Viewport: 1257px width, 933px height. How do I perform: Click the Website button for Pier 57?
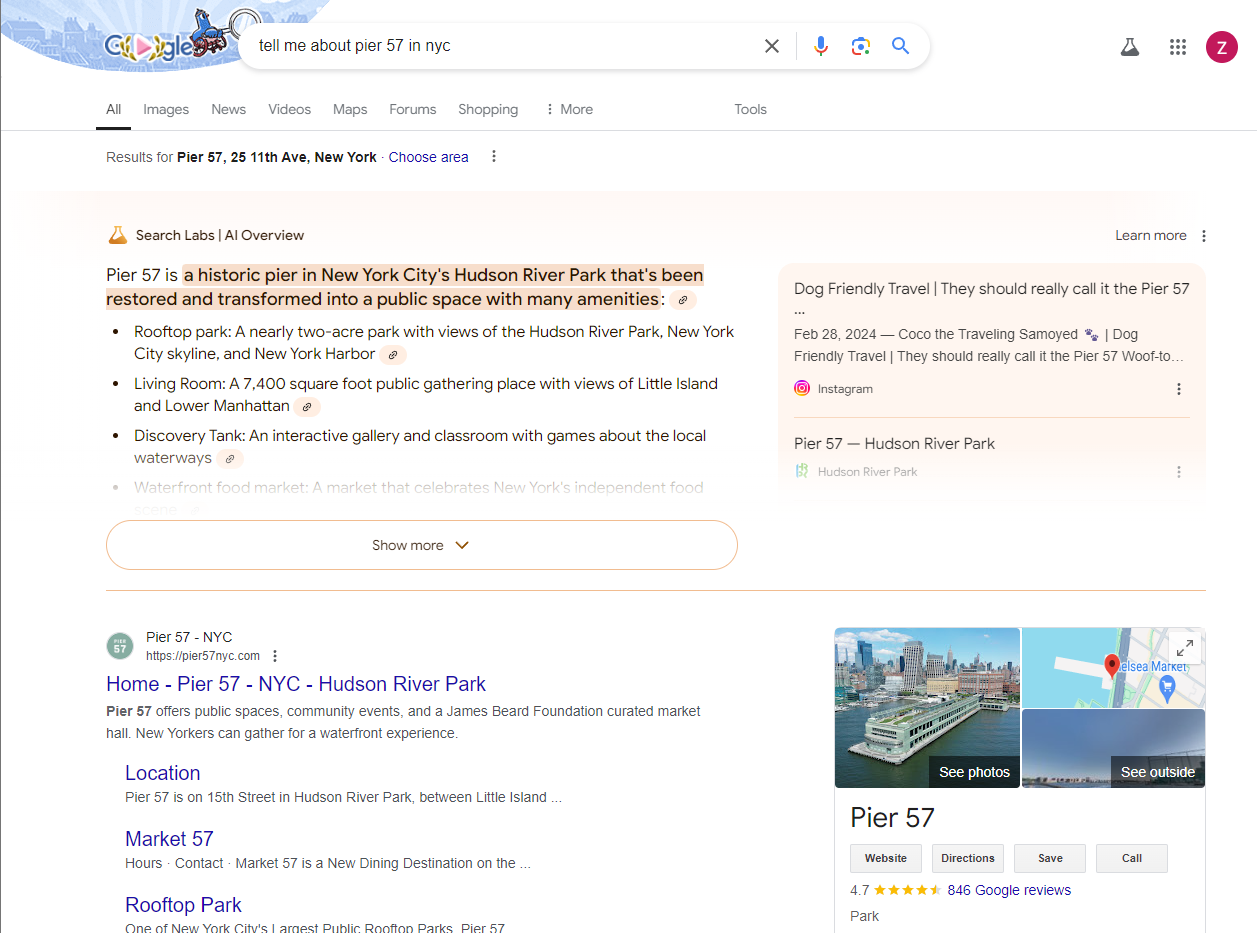tap(886, 858)
